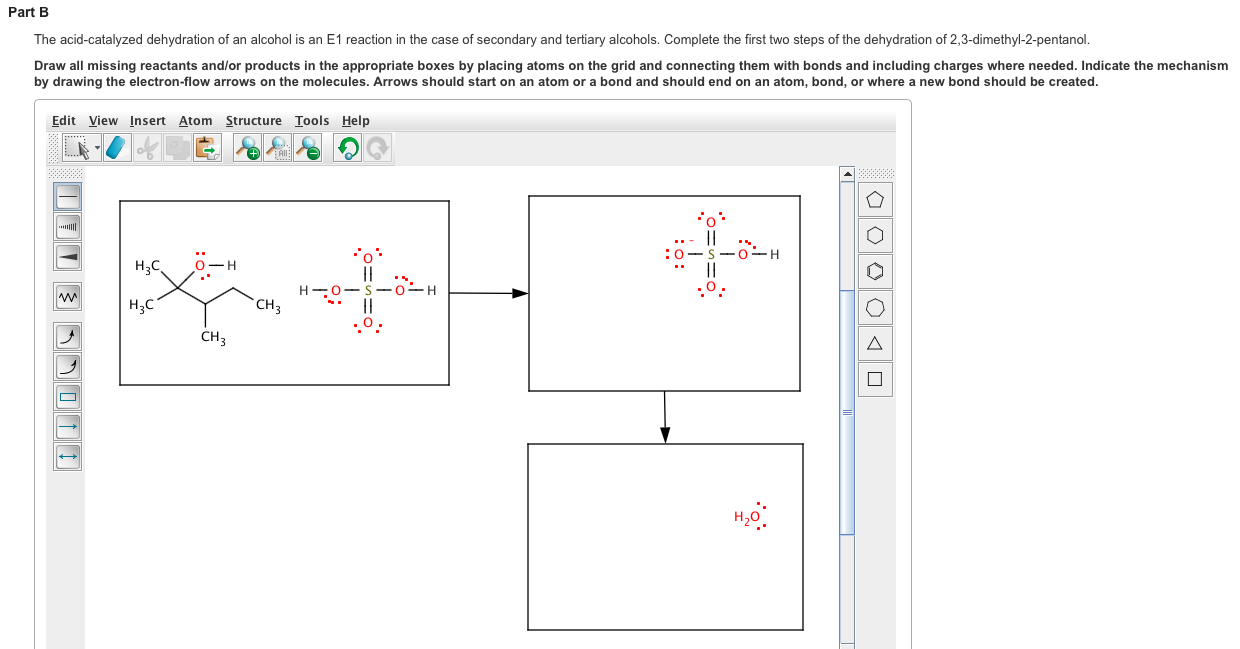Open the Structure menu

tap(254, 120)
